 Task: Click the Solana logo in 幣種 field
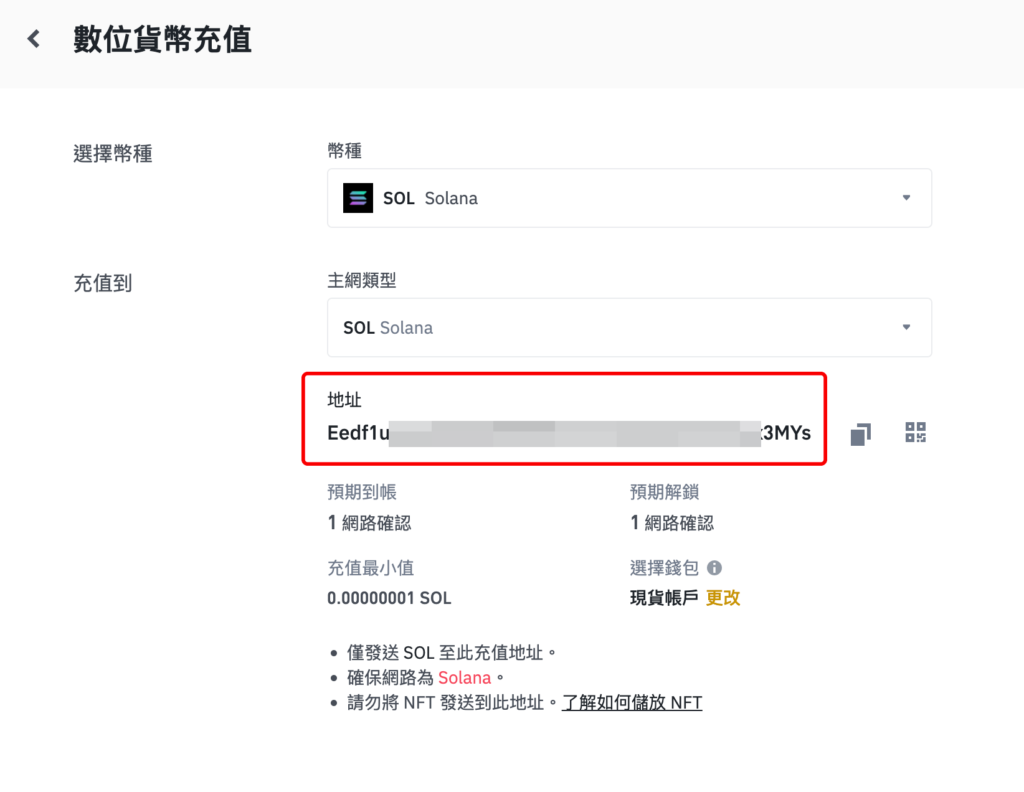tap(358, 198)
